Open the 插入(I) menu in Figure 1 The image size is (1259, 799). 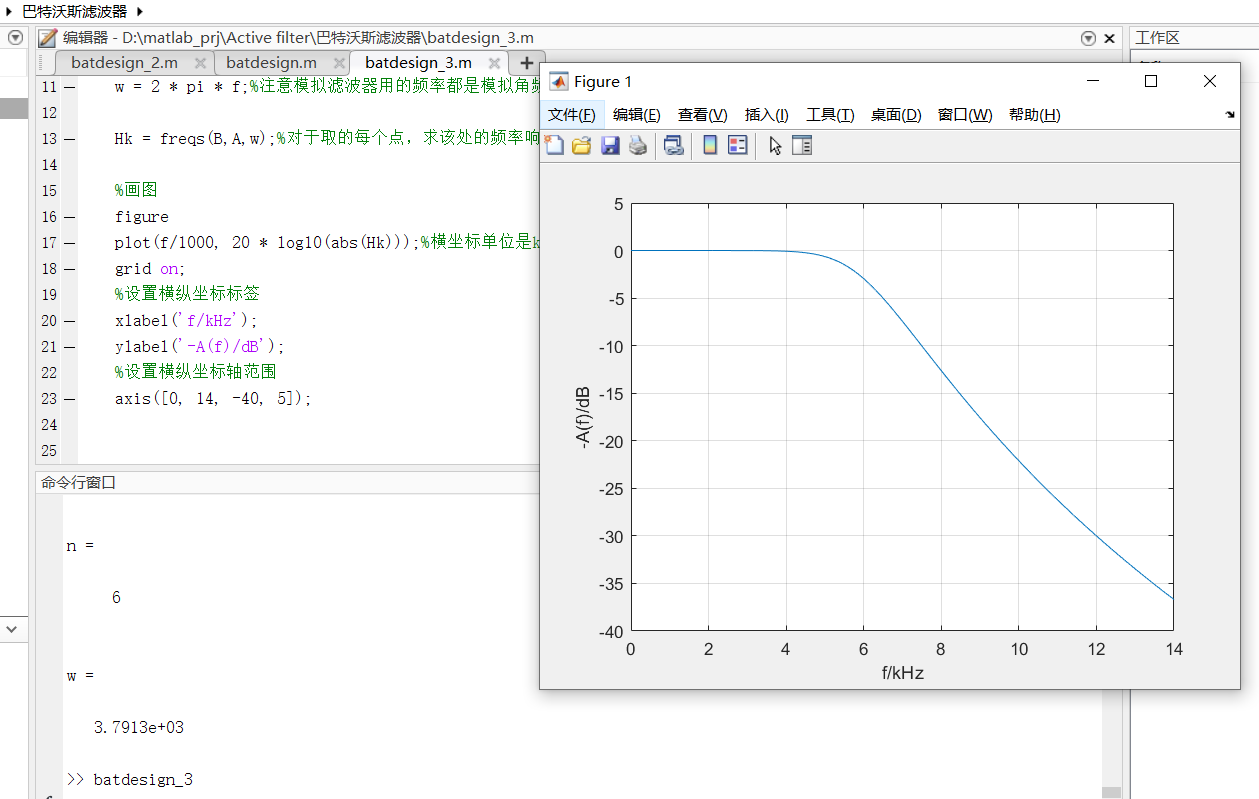click(767, 115)
